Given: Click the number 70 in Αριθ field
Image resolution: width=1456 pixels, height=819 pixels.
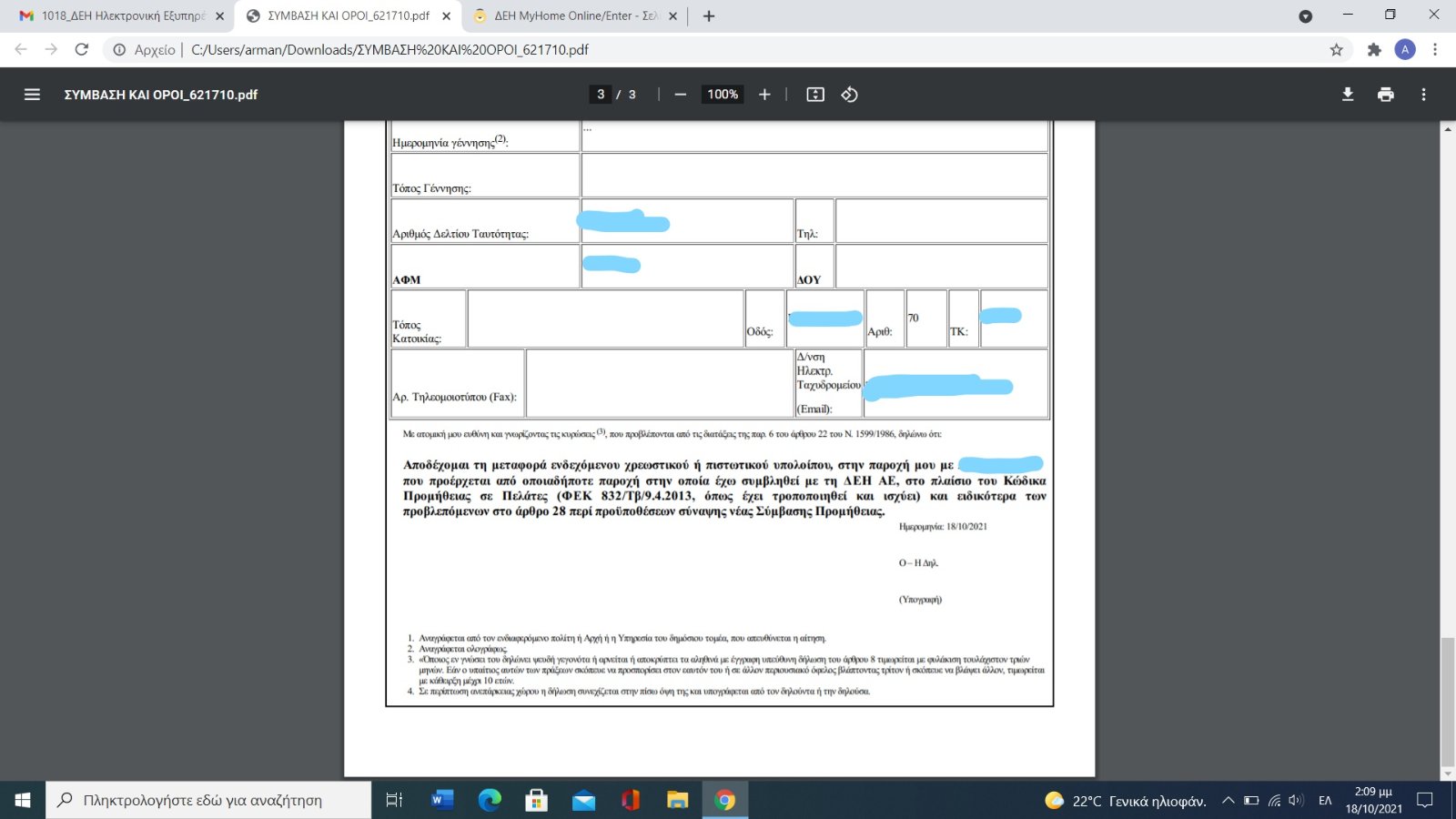Looking at the screenshot, I should 913,318.
